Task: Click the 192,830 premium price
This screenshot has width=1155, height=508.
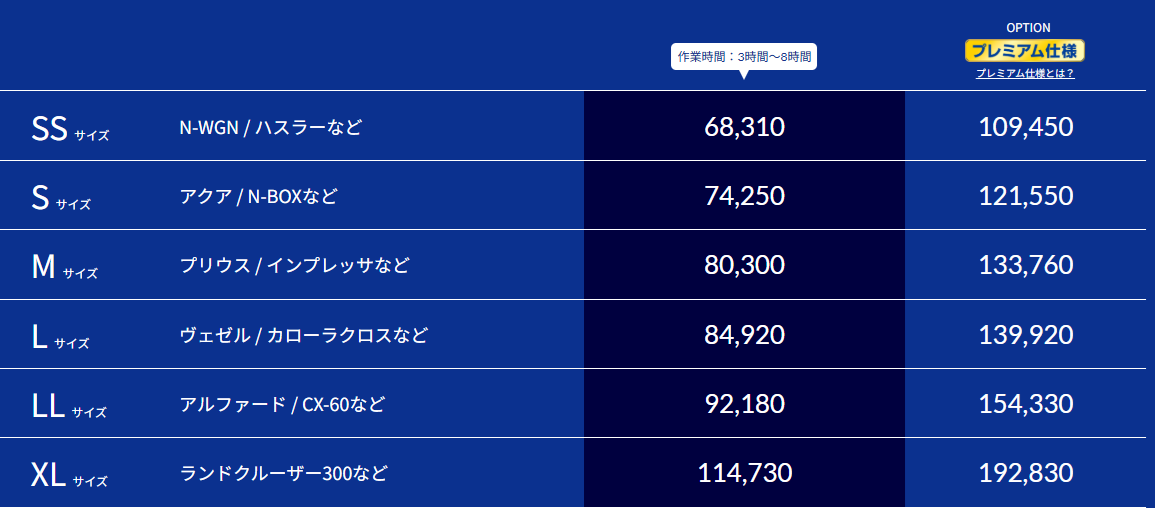Action: 1026,473
